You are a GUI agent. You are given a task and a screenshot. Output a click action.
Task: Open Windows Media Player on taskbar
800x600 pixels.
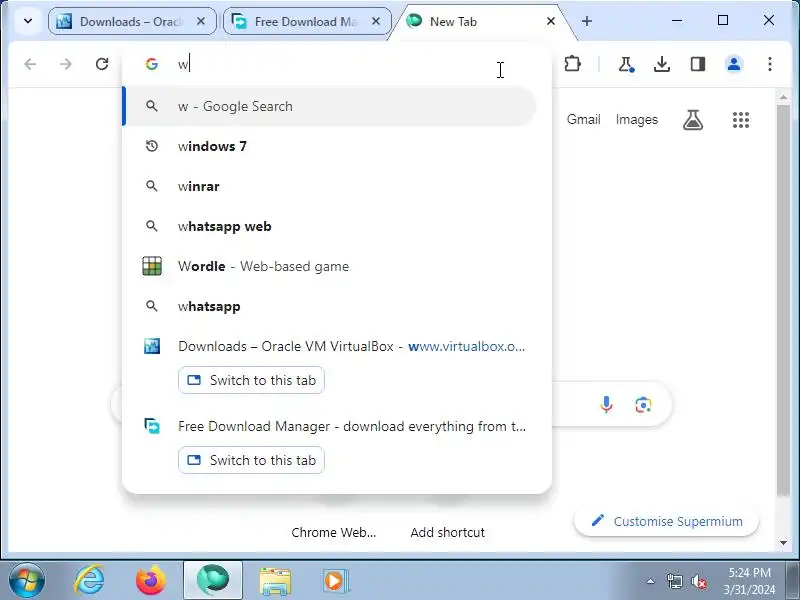336,581
